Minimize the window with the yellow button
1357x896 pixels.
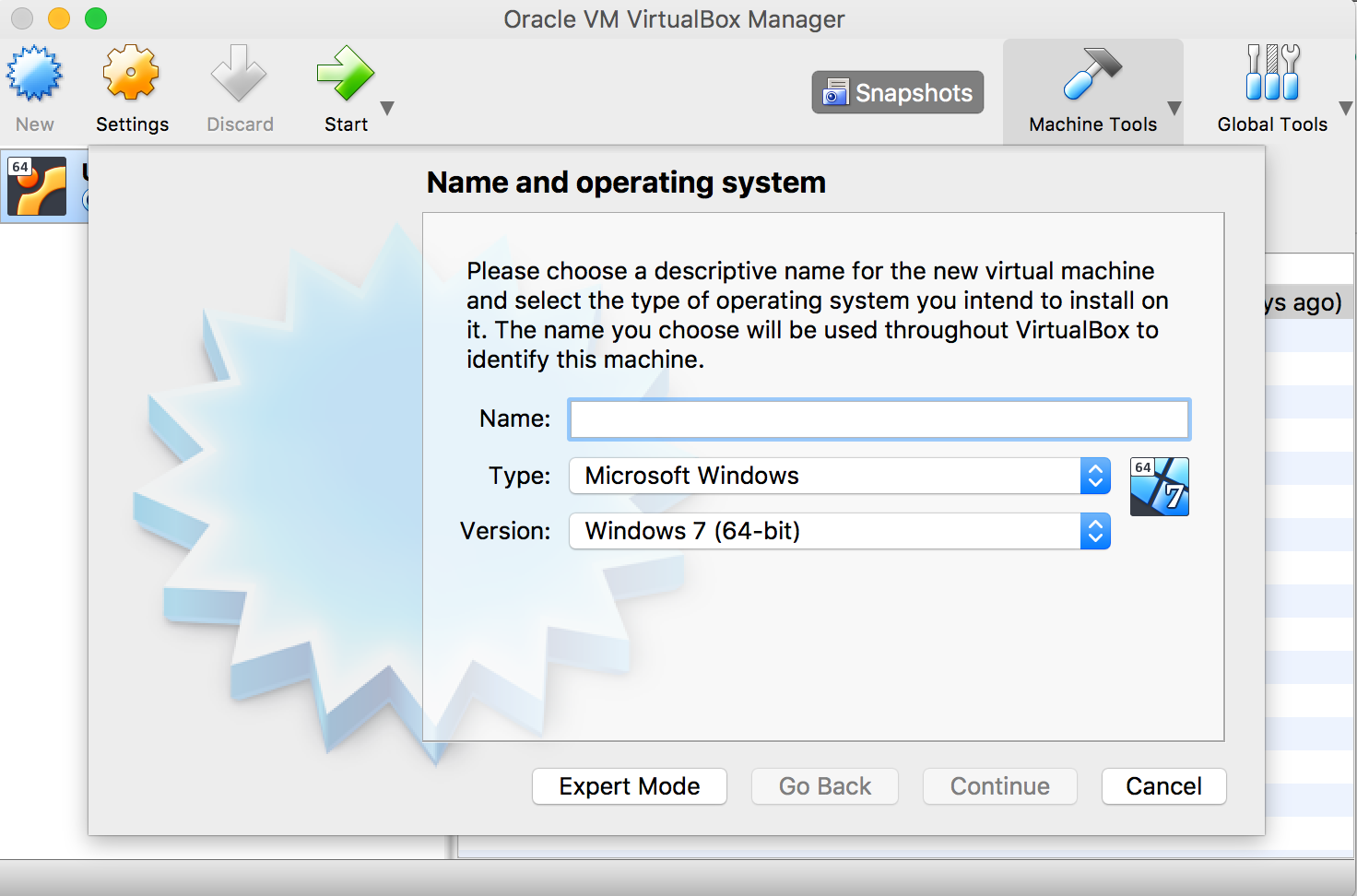tap(59, 18)
